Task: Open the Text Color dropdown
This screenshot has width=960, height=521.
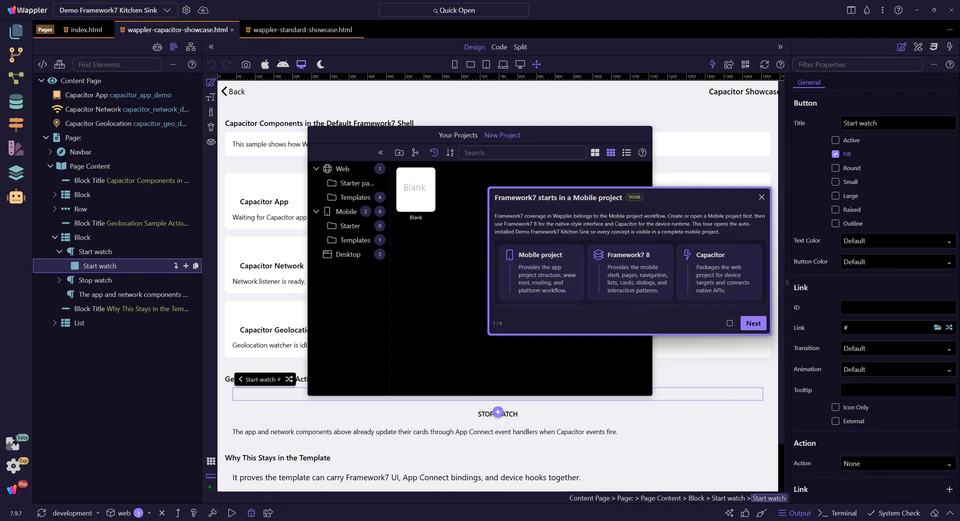Action: point(897,241)
